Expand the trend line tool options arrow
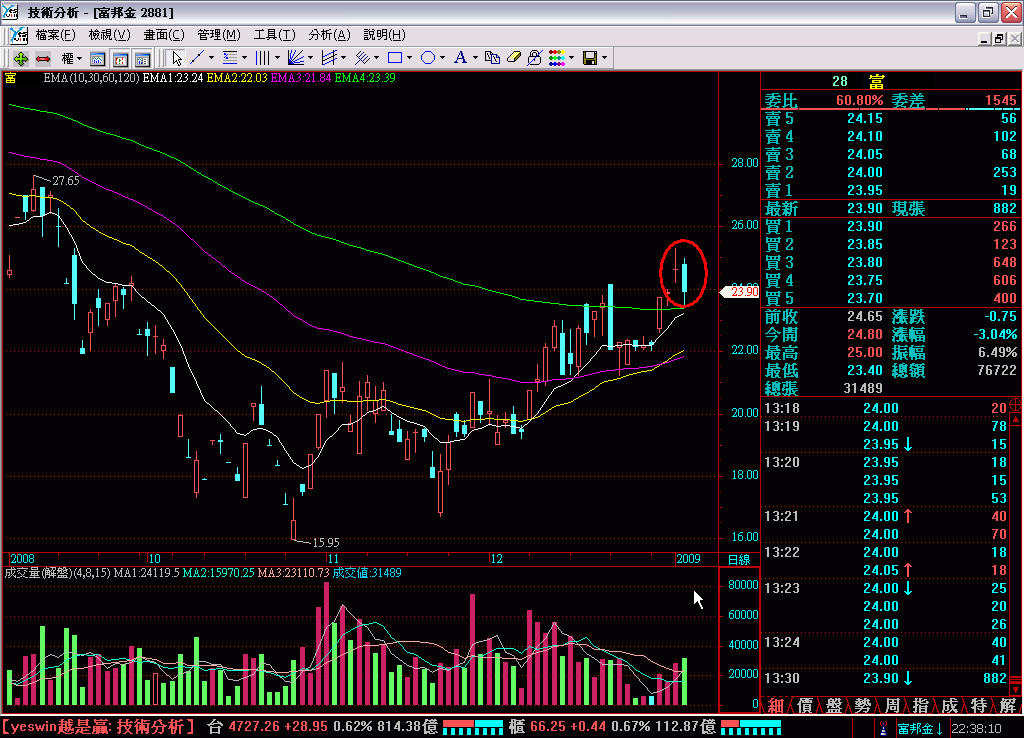The image size is (1024, 738). [x=211, y=58]
